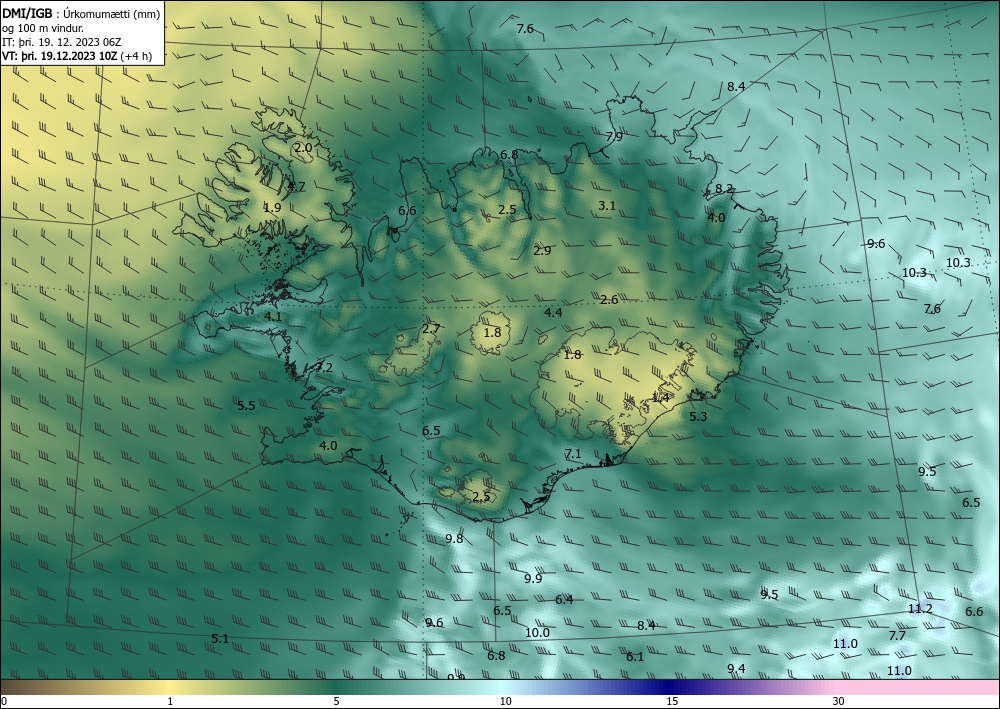Image resolution: width=1000 pixels, height=709 pixels.
Task: Click the 6.1 value near the bottom
Action: point(635,657)
